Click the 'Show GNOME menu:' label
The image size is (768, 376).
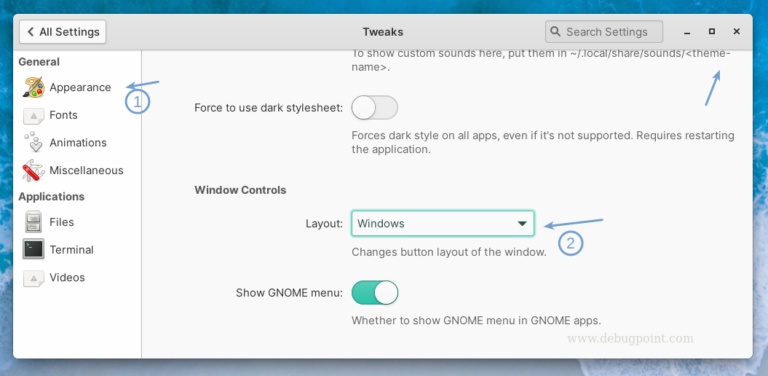[x=289, y=293]
